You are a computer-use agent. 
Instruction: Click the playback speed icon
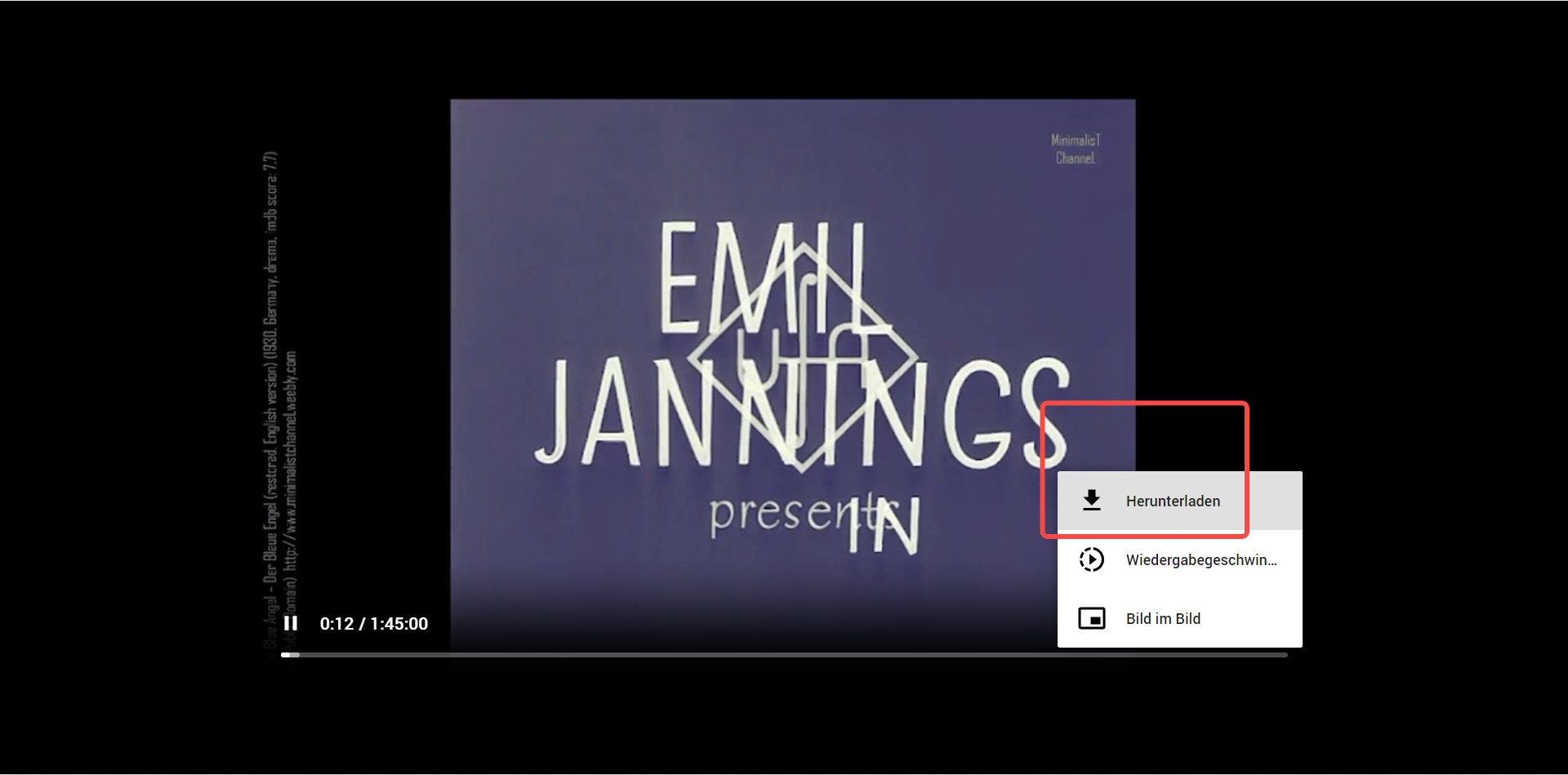pyautogui.click(x=1091, y=559)
